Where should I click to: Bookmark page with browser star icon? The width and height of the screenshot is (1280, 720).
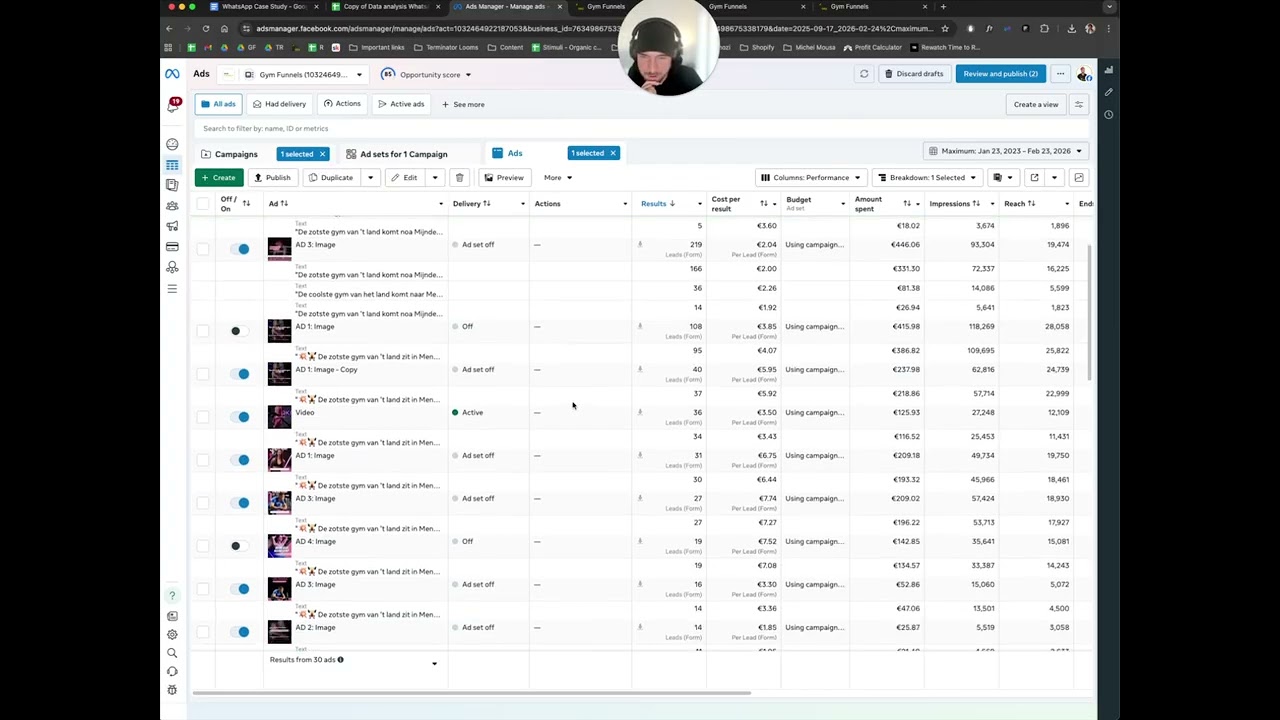pos(944,28)
